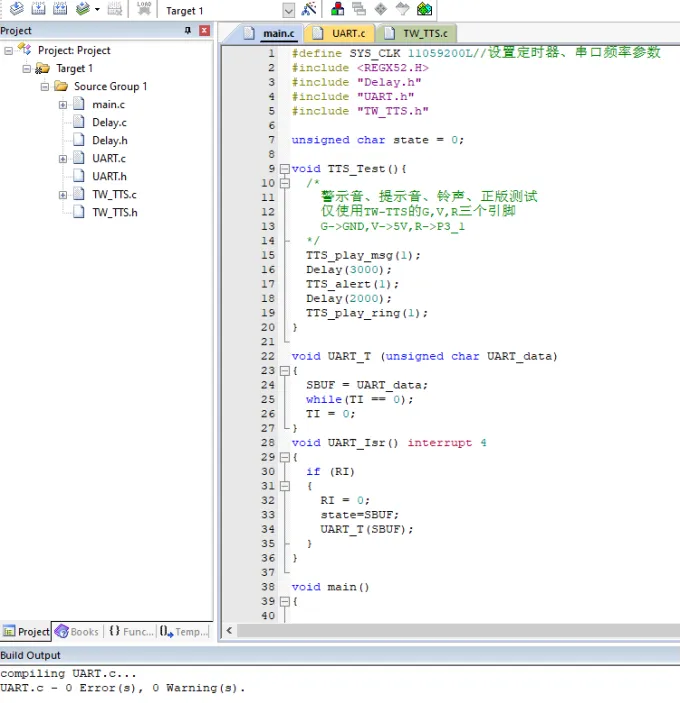Collapse the TTS_Test function fold marker
This screenshot has width=681, height=703.
point(285,169)
